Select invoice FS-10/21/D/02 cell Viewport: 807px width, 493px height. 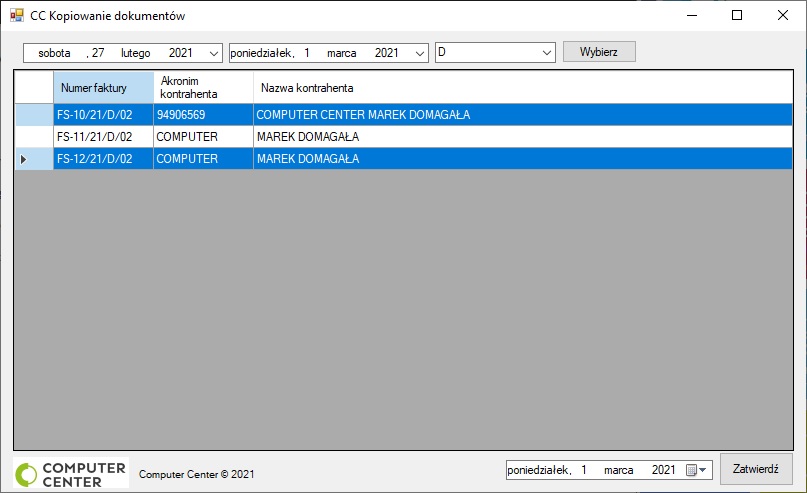[x=103, y=115]
